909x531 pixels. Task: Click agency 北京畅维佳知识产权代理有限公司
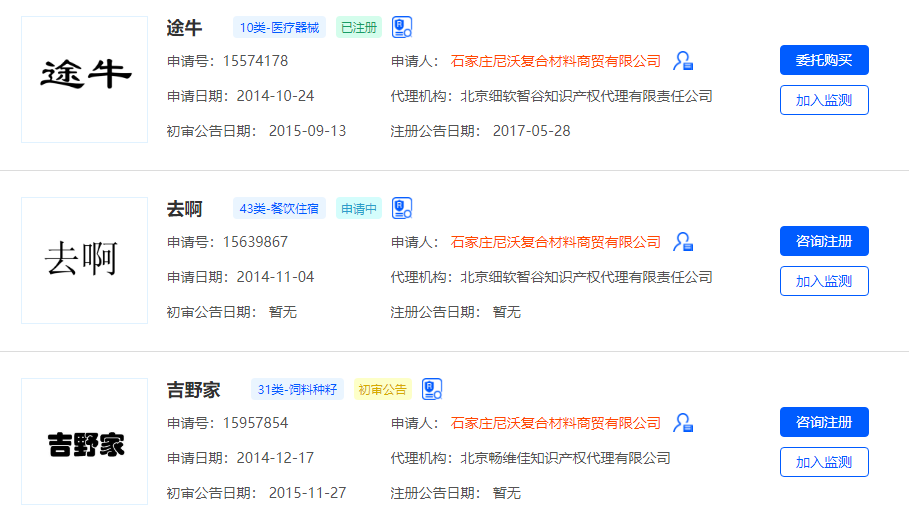[x=565, y=458]
